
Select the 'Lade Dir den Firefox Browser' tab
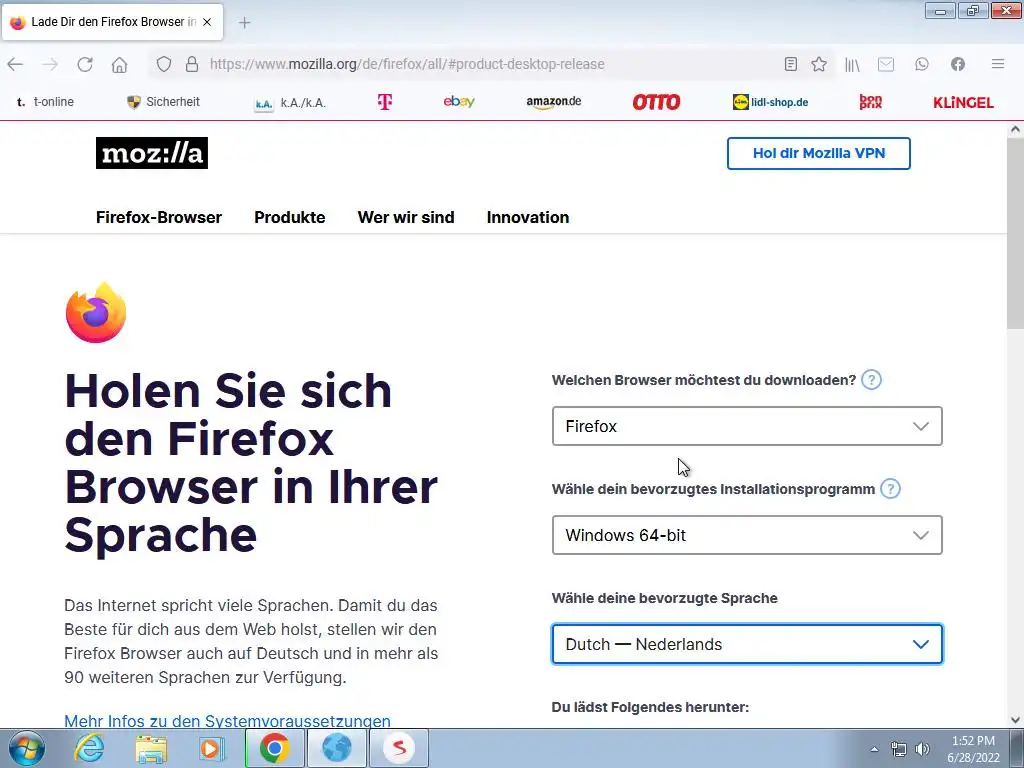(112, 22)
